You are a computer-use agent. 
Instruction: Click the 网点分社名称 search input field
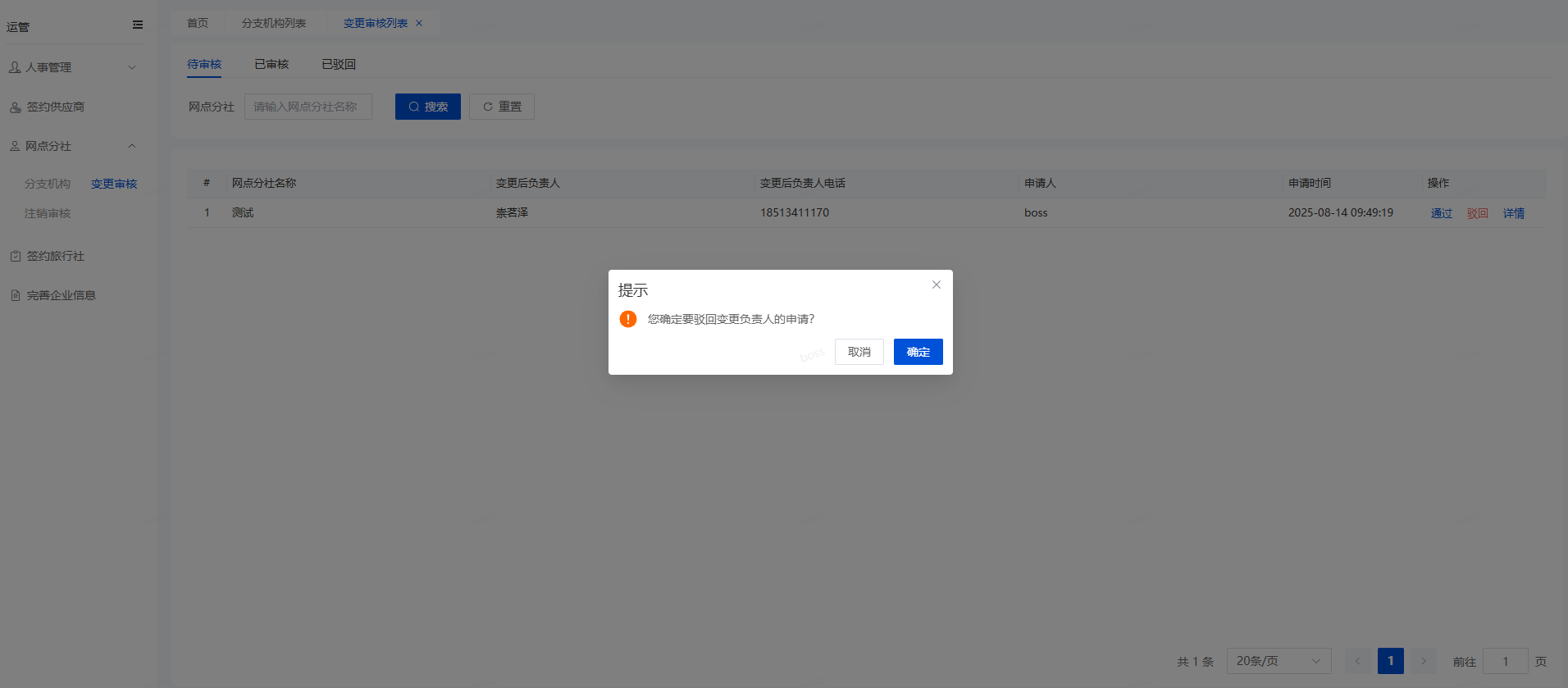click(x=308, y=107)
